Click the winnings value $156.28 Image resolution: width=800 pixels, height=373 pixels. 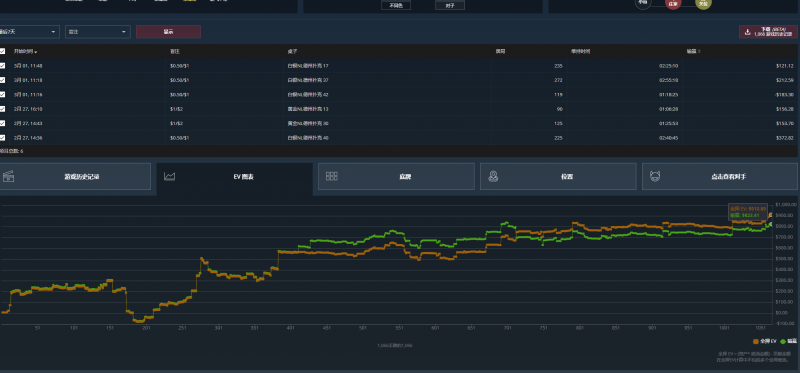784,109
